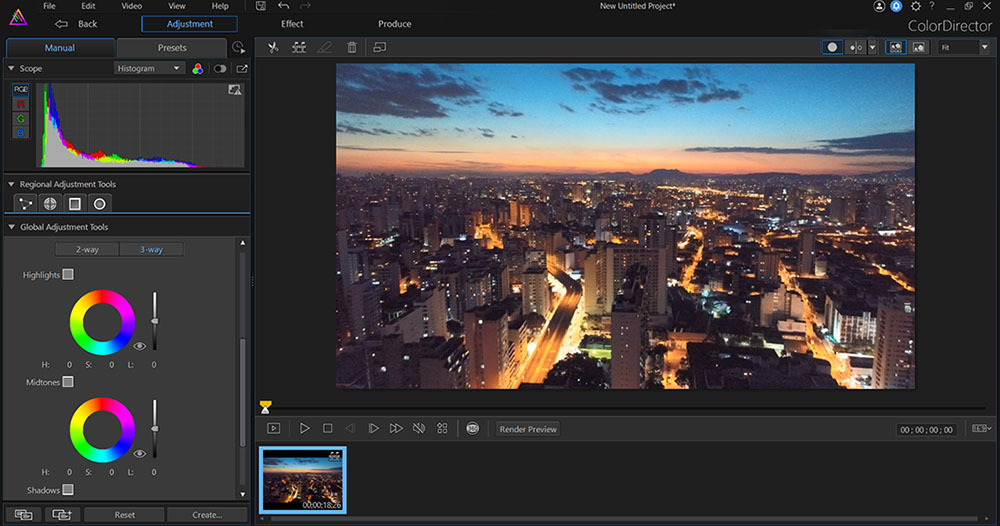Select the radial circle mask tool
This screenshot has height=526, width=1000.
(x=99, y=203)
